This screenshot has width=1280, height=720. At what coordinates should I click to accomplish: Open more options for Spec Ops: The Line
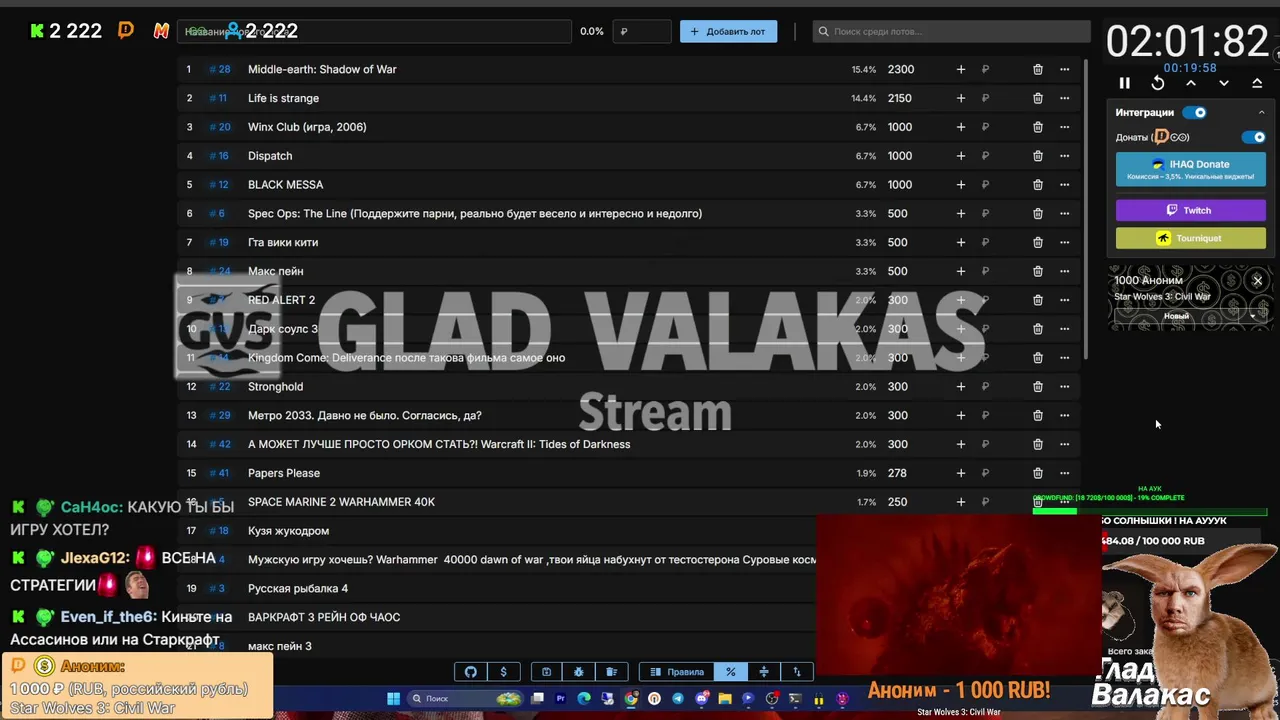1064,213
